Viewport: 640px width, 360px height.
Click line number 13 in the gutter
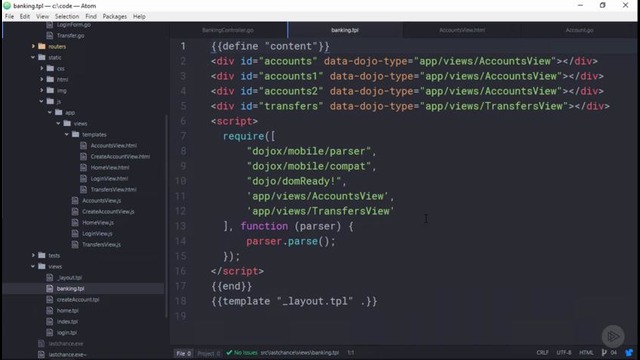pyautogui.click(x=180, y=226)
